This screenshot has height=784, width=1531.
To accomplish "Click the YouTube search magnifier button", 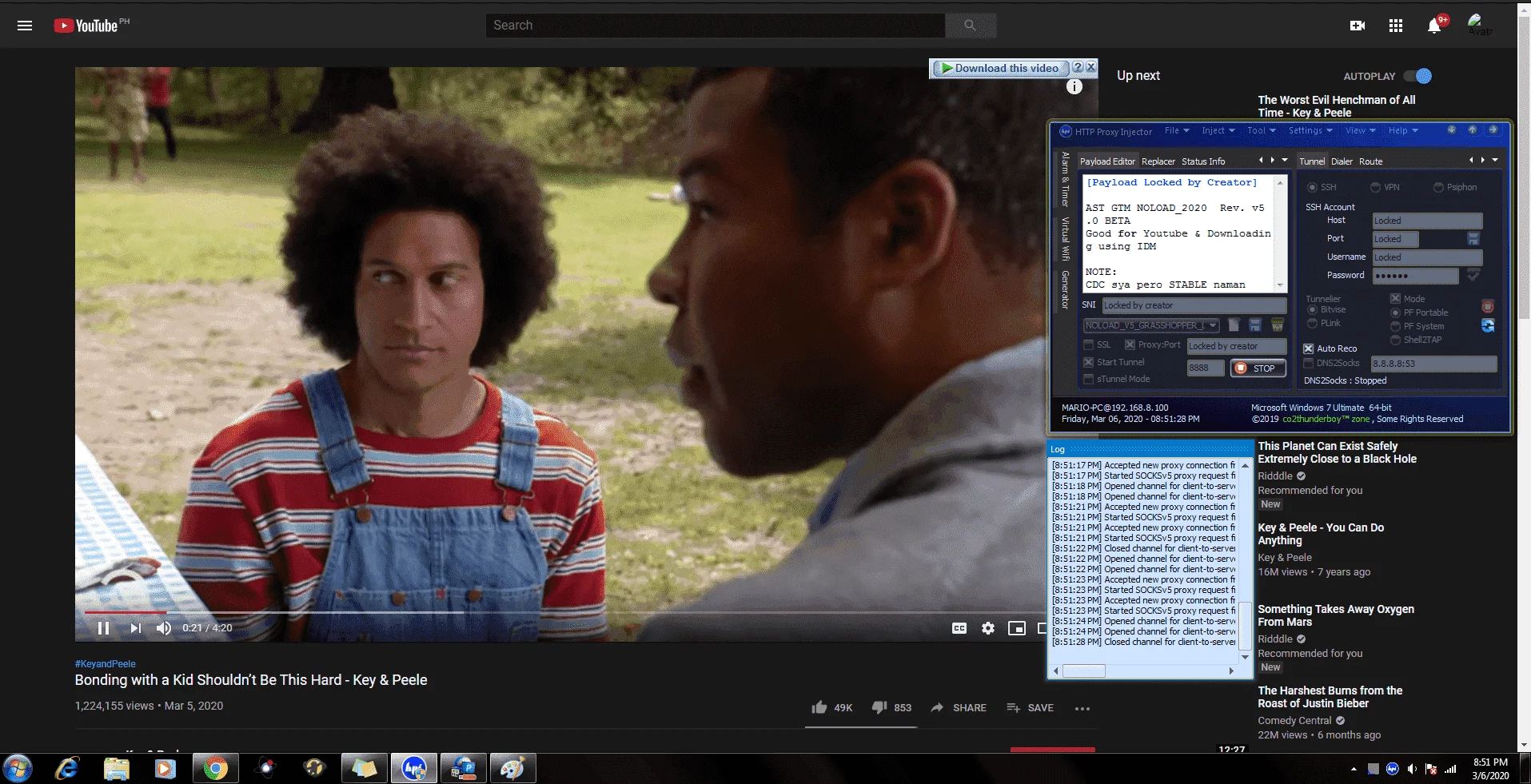I will [x=970, y=26].
